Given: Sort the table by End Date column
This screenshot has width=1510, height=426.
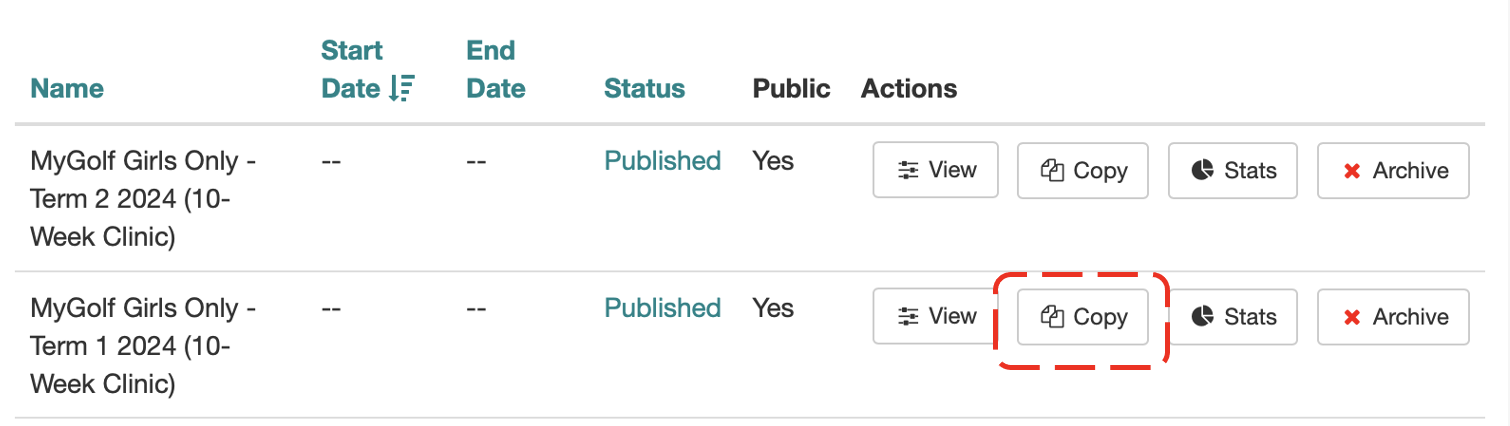Looking at the screenshot, I should (x=496, y=69).
